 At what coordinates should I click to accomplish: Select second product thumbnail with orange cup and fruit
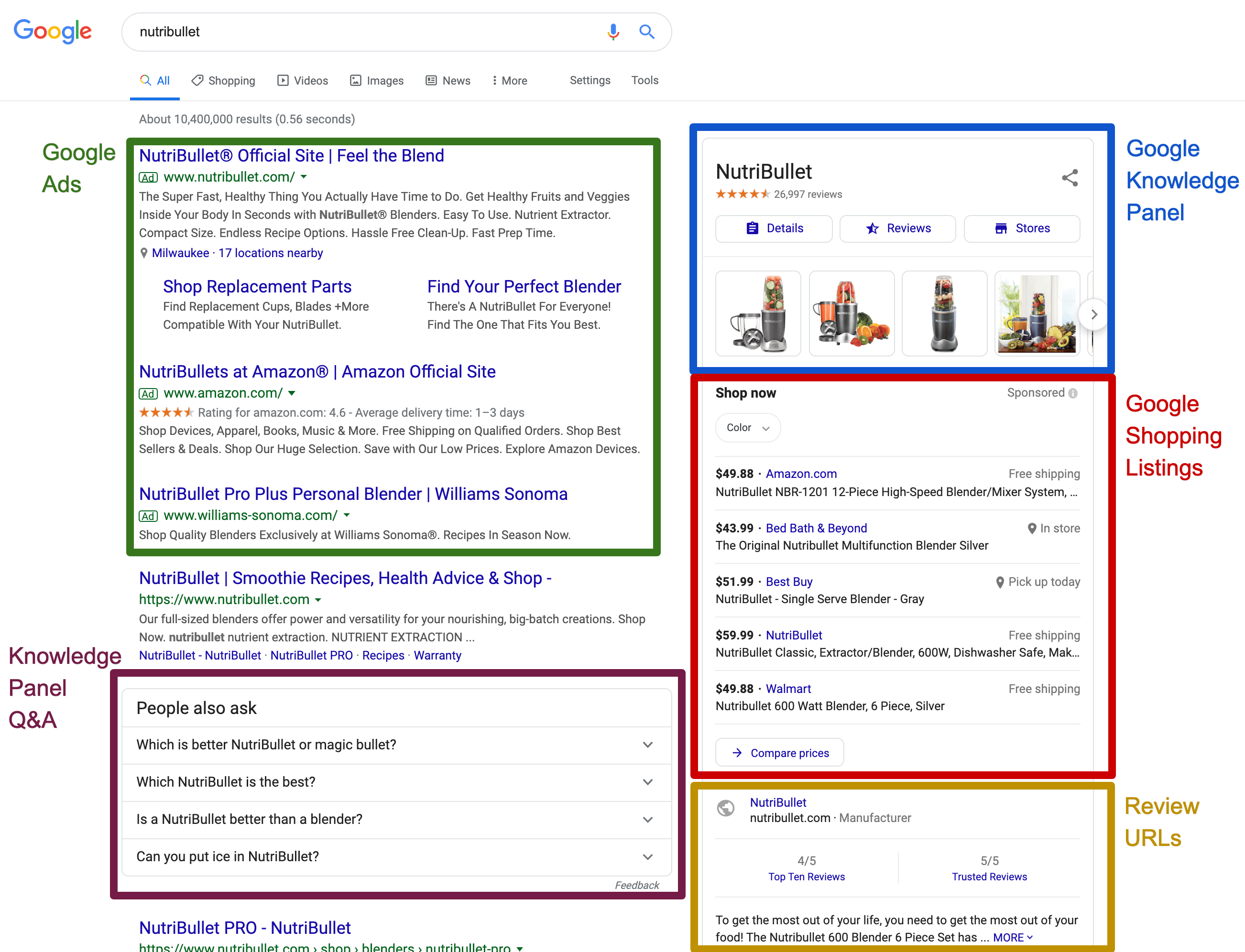852,314
